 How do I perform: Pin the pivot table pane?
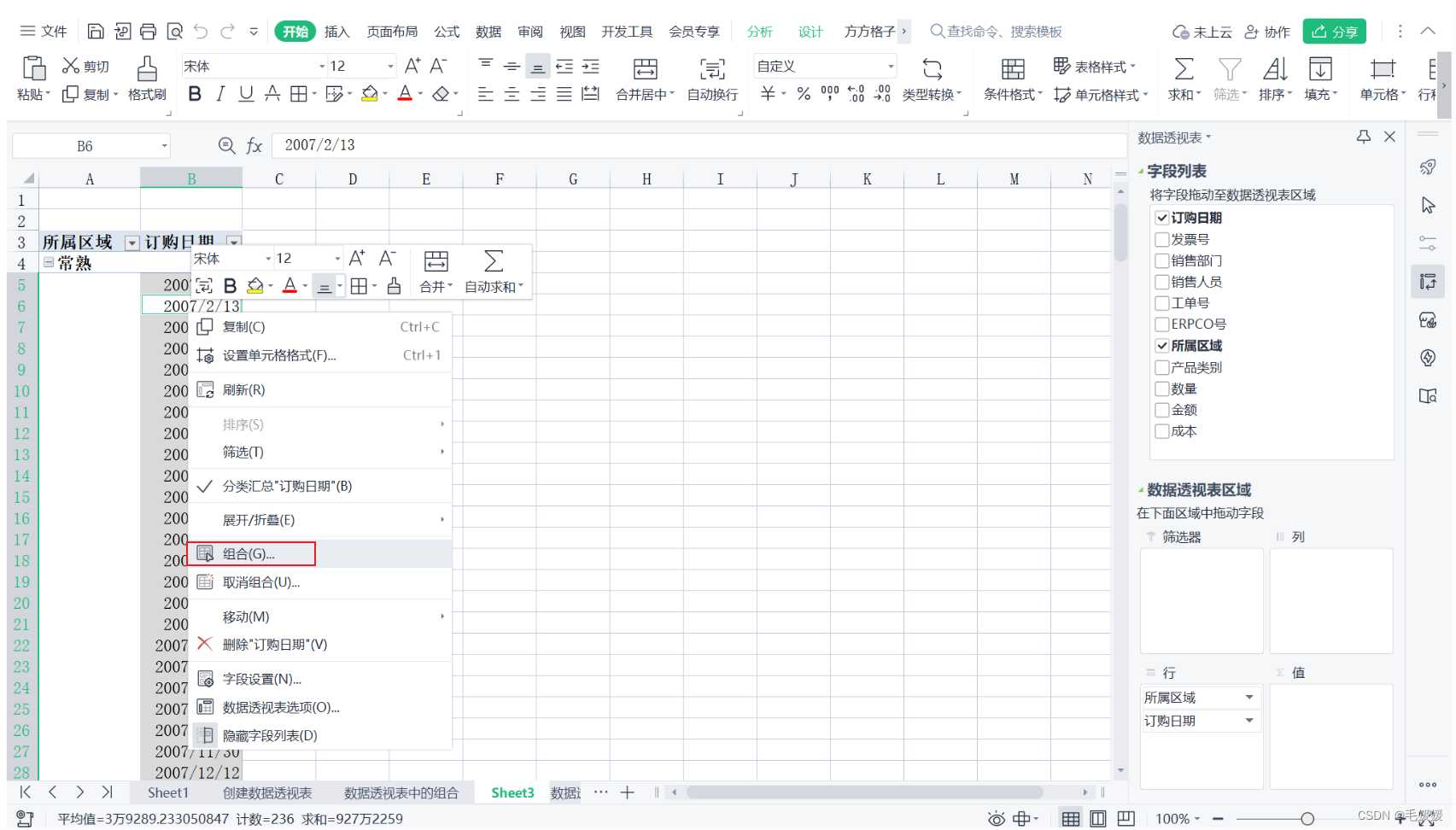click(1364, 137)
